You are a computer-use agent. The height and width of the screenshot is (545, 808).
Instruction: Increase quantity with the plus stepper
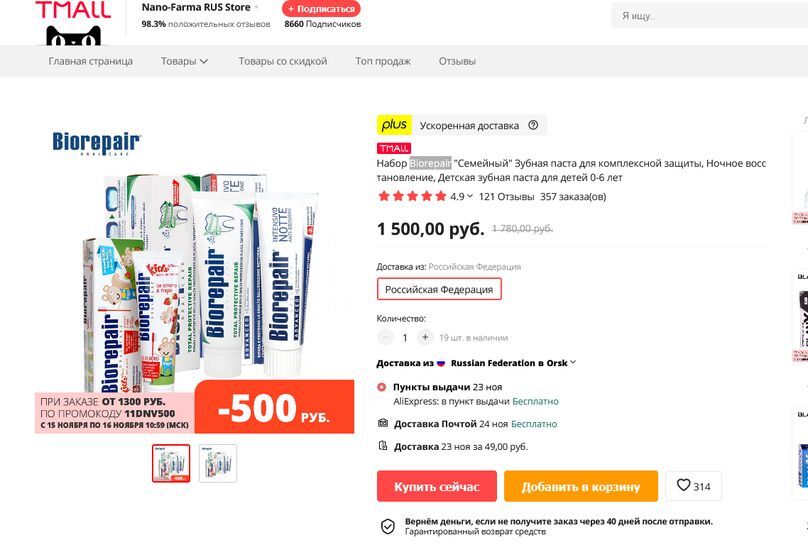pos(425,337)
